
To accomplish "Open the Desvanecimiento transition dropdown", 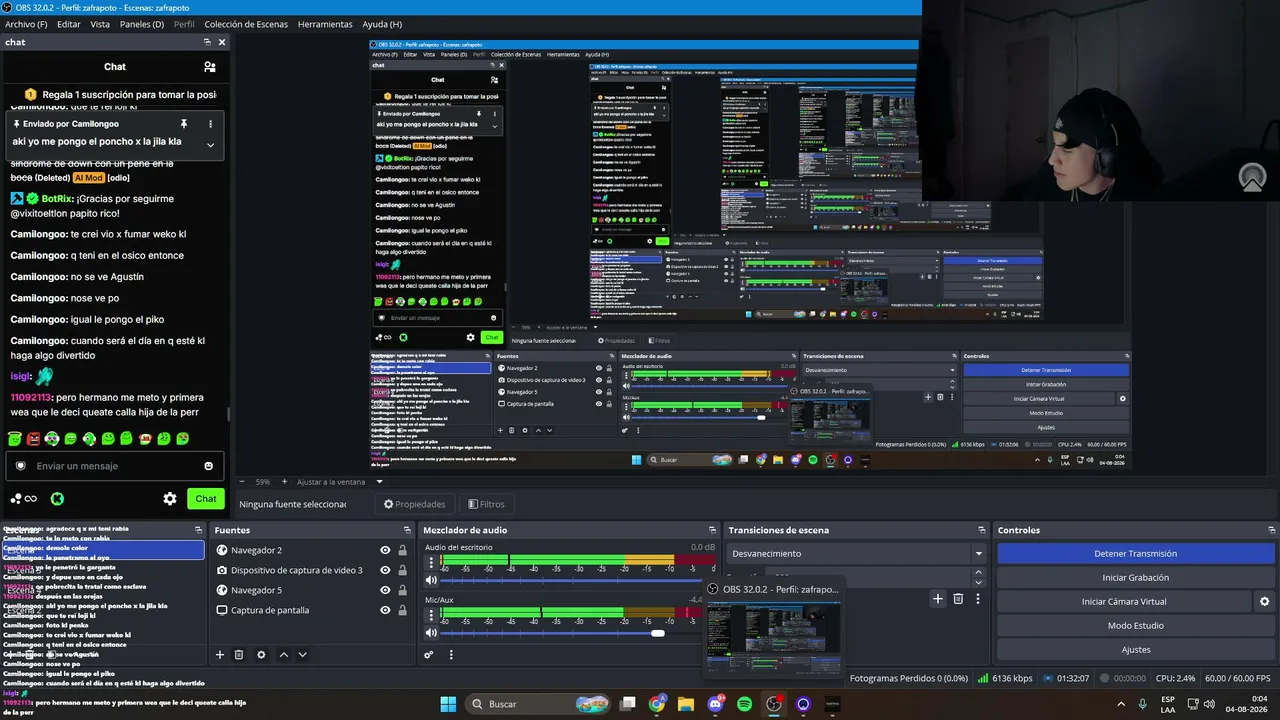I will pyautogui.click(x=856, y=553).
